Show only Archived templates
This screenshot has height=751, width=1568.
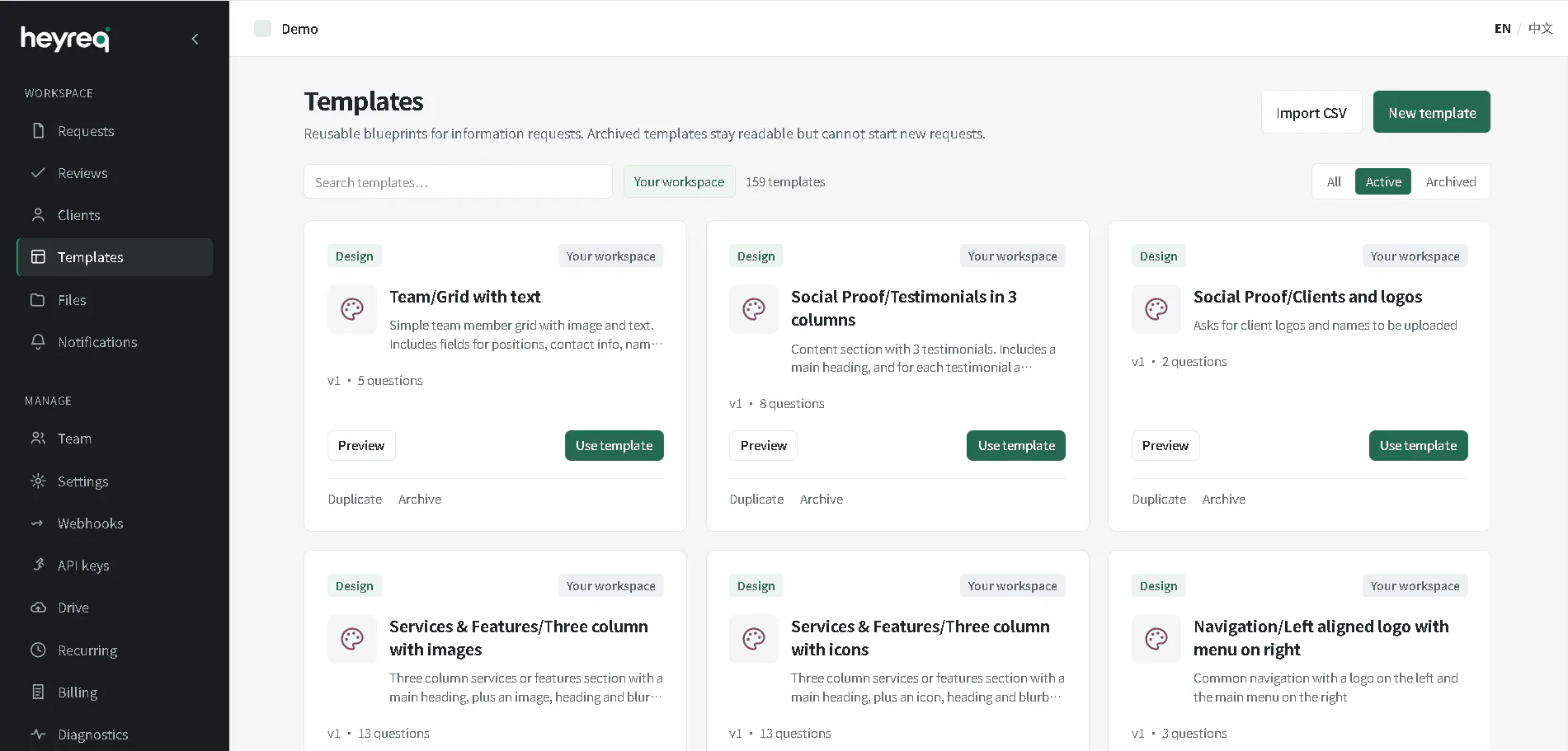coord(1450,181)
